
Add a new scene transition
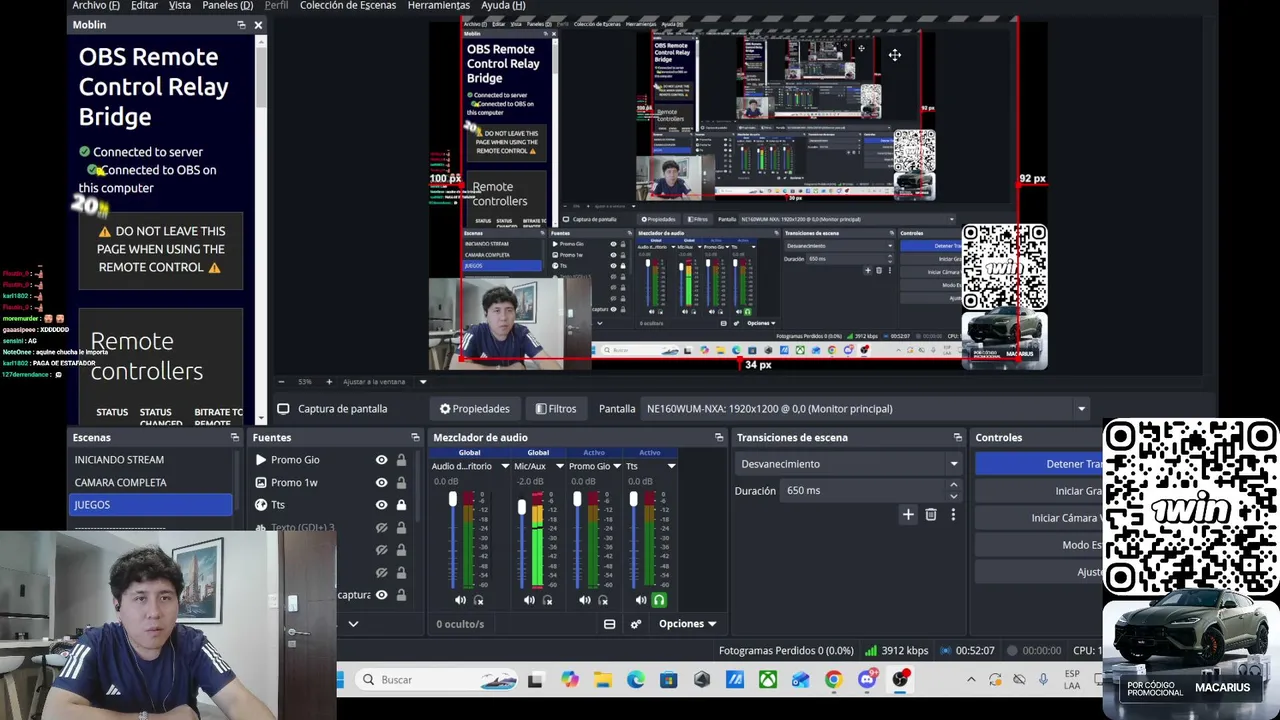pyautogui.click(x=908, y=515)
